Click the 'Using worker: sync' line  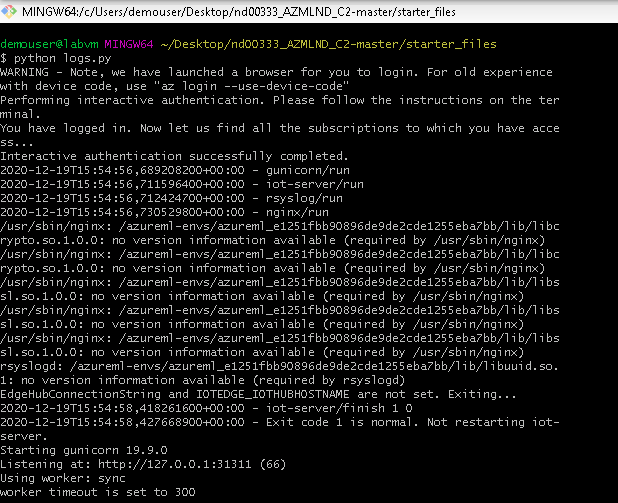pyautogui.click(x=63, y=478)
